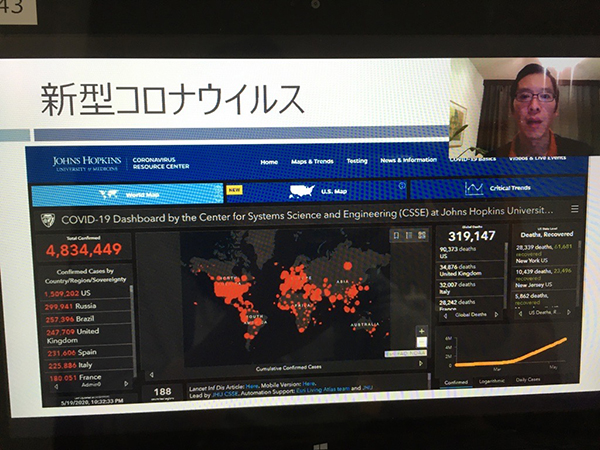Viewport: 600px width, 450px height.
Task: Open the dashboard hamburger menu
Action: (574, 210)
